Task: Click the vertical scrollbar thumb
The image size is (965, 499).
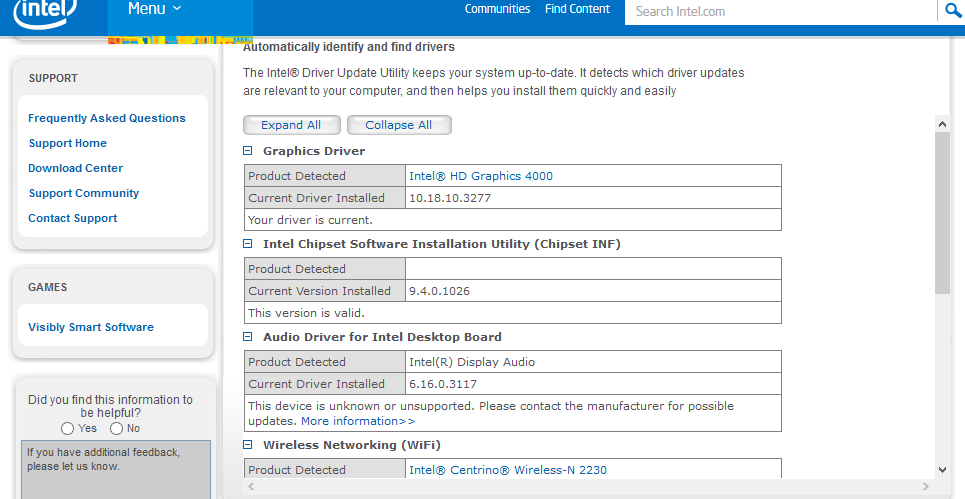Action: point(942,213)
